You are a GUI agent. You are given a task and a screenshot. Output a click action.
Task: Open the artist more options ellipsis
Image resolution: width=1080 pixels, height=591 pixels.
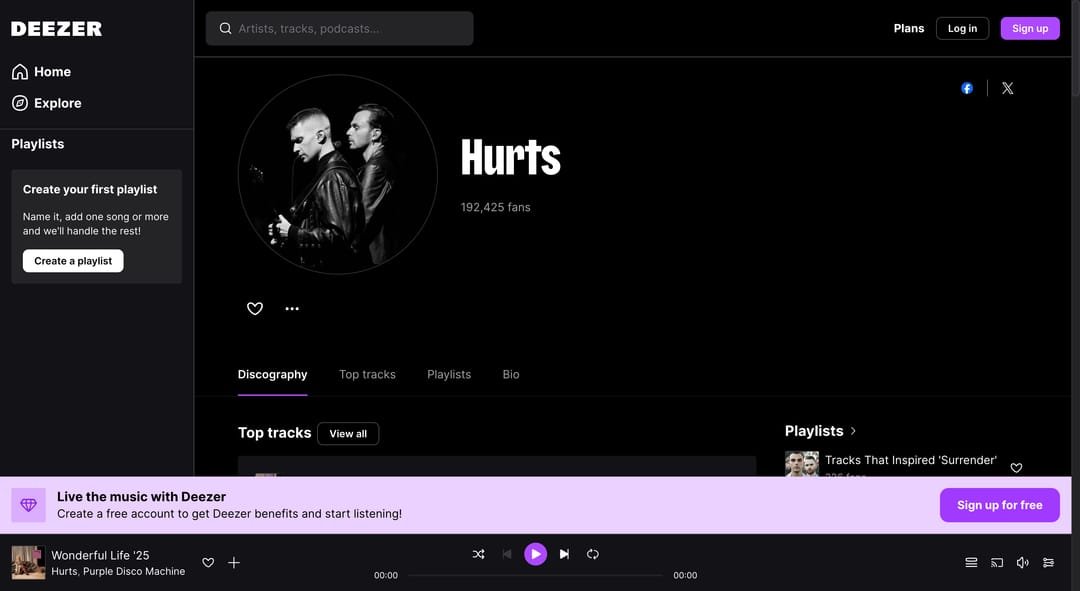[x=292, y=309]
